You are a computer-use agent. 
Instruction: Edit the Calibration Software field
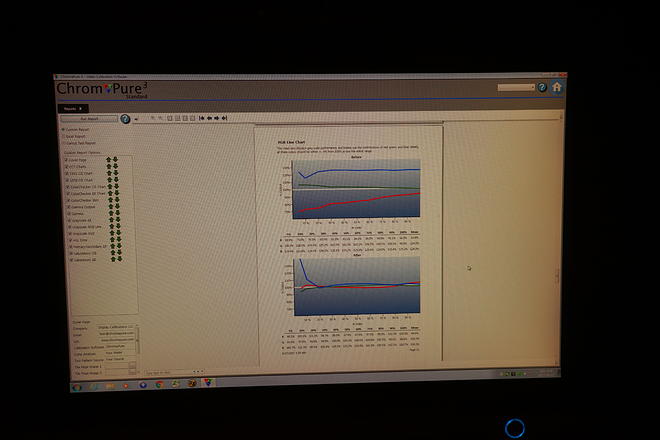(x=120, y=346)
